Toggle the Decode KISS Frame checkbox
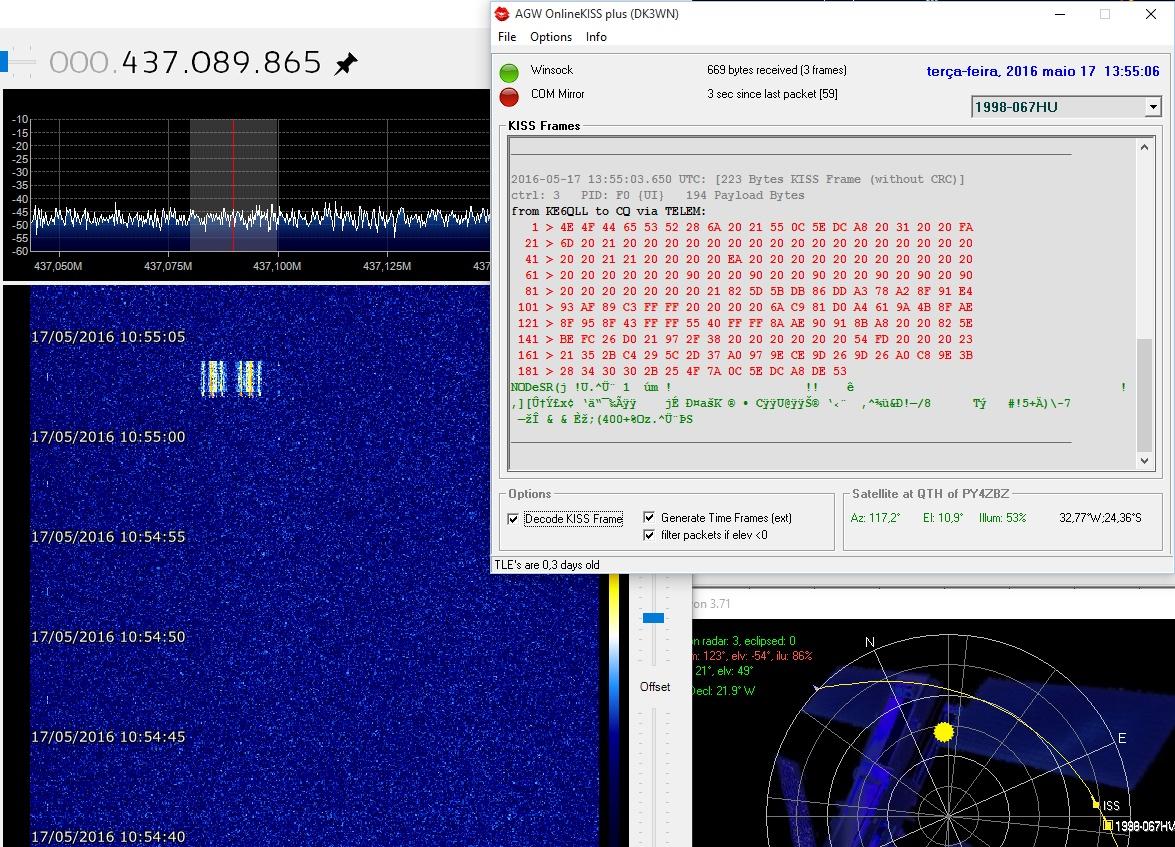Image resolution: width=1175 pixels, height=847 pixels. point(514,519)
